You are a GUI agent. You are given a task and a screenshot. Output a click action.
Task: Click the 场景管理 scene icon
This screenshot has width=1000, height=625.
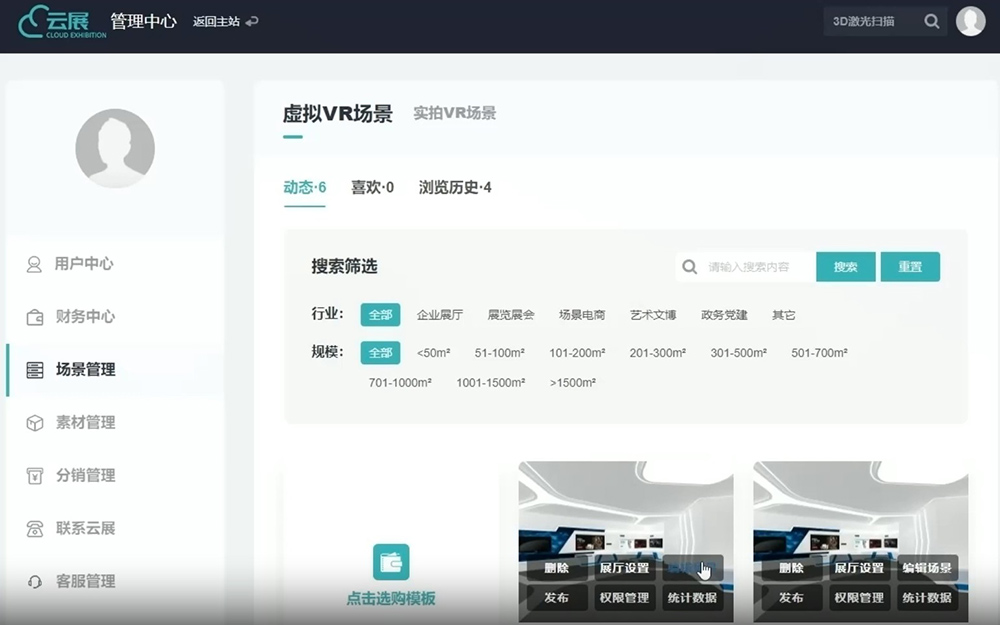tap(33, 370)
